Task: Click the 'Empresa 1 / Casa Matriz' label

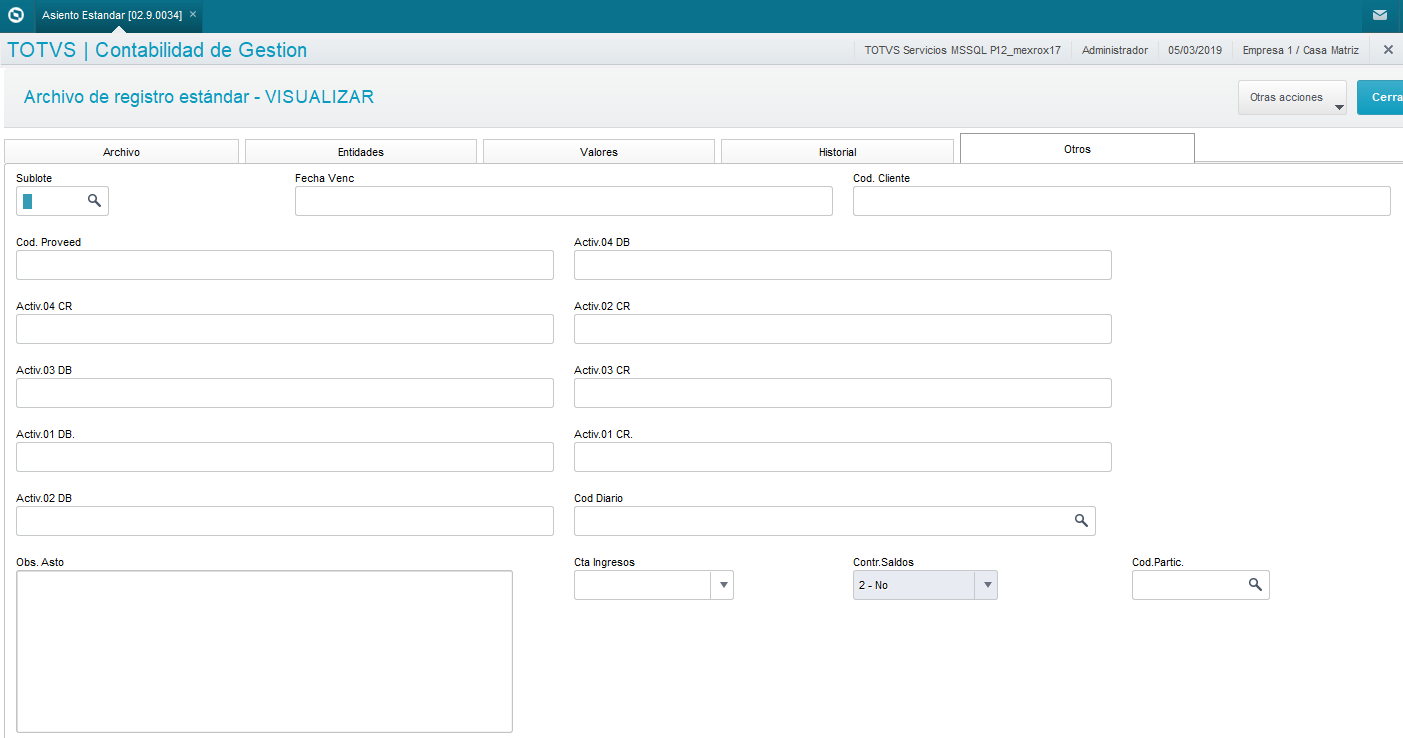Action: [x=1301, y=50]
